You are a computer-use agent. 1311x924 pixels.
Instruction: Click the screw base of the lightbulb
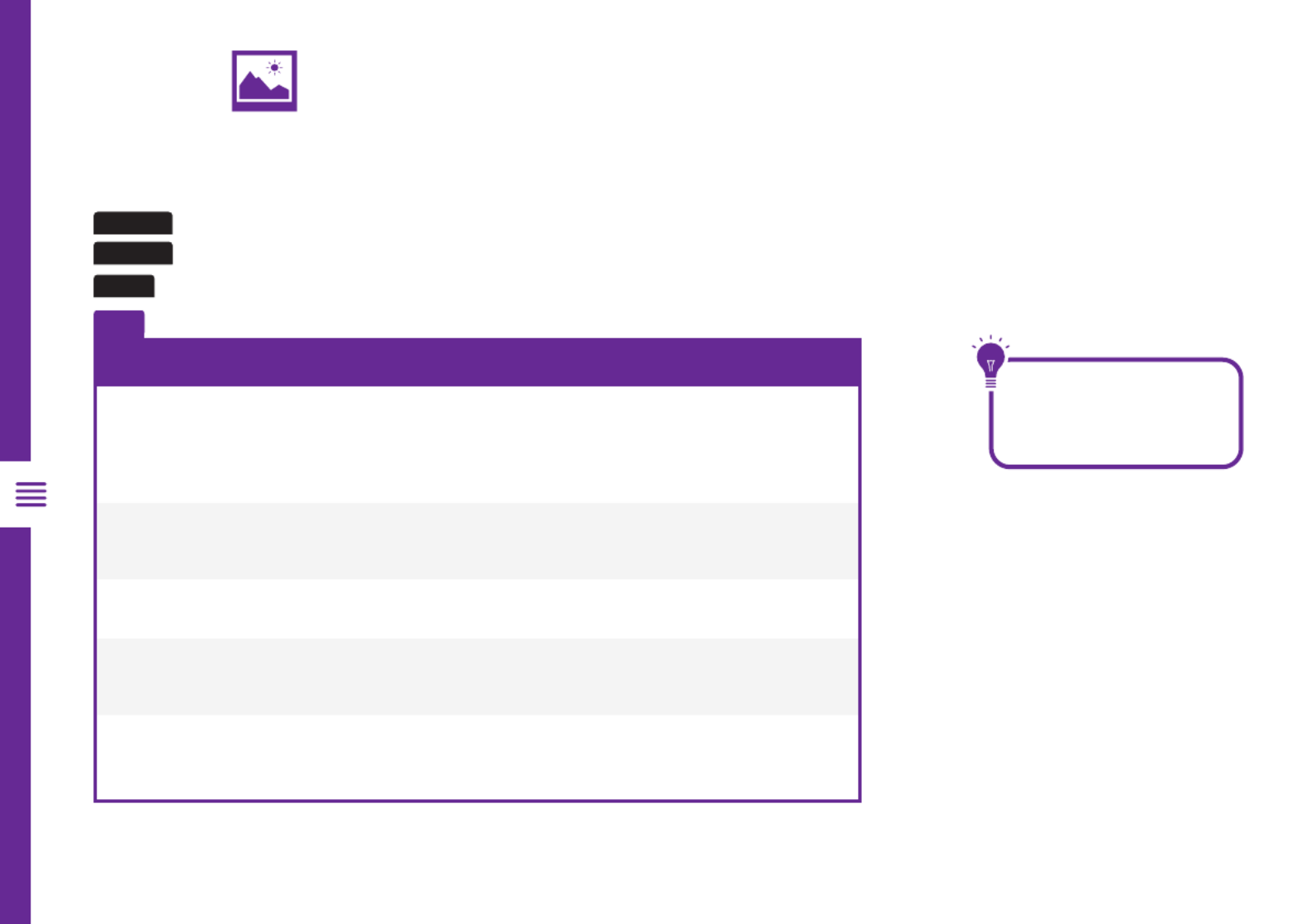990,381
